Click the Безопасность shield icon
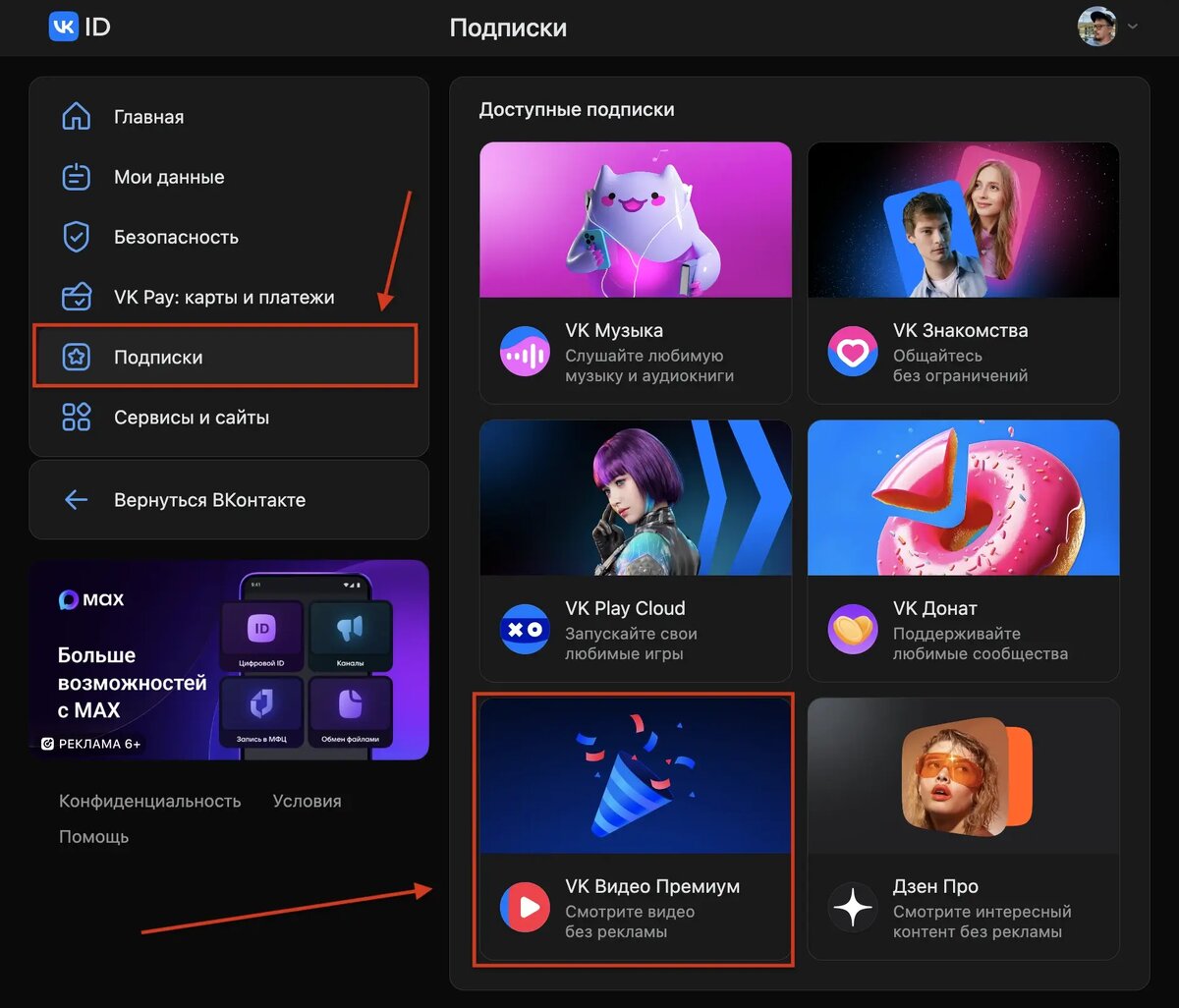Viewport: 1179px width, 1008px height. point(76,237)
